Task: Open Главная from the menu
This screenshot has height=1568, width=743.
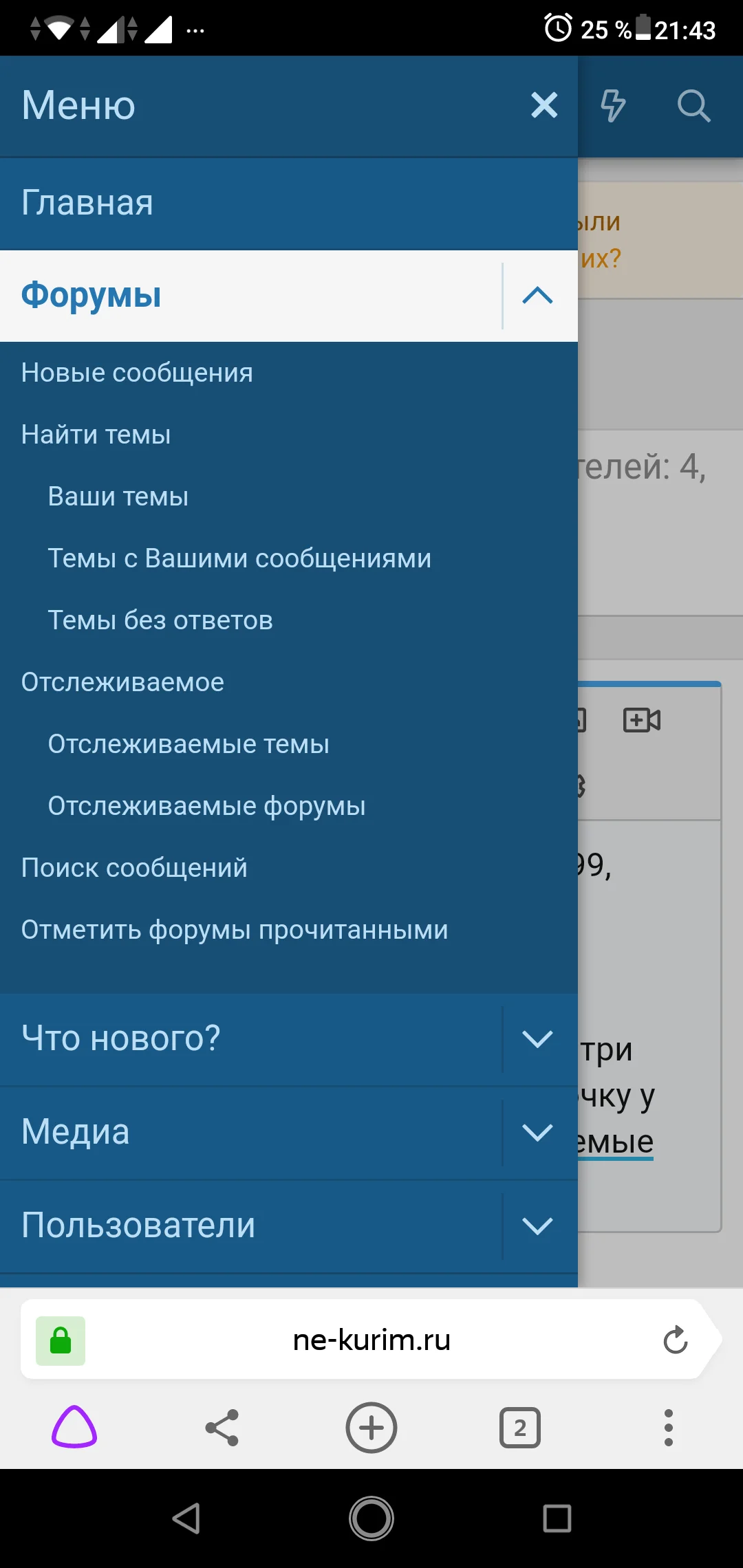Action: point(87,203)
